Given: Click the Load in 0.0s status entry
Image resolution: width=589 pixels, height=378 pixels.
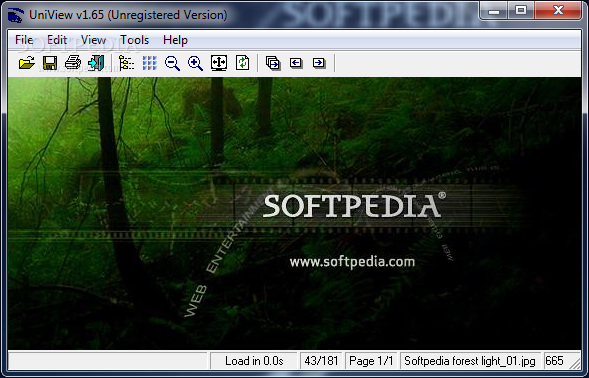Looking at the screenshot, I should (254, 361).
